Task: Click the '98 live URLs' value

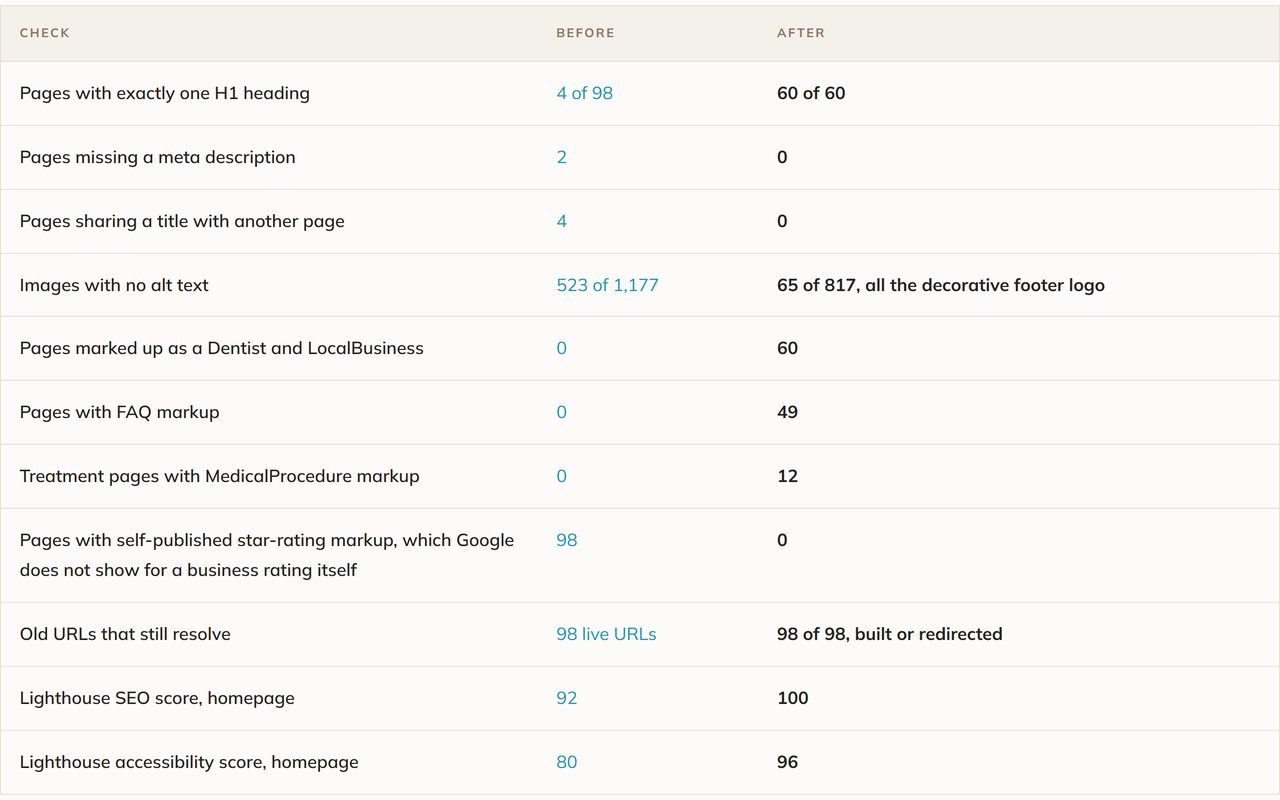Action: coord(607,634)
